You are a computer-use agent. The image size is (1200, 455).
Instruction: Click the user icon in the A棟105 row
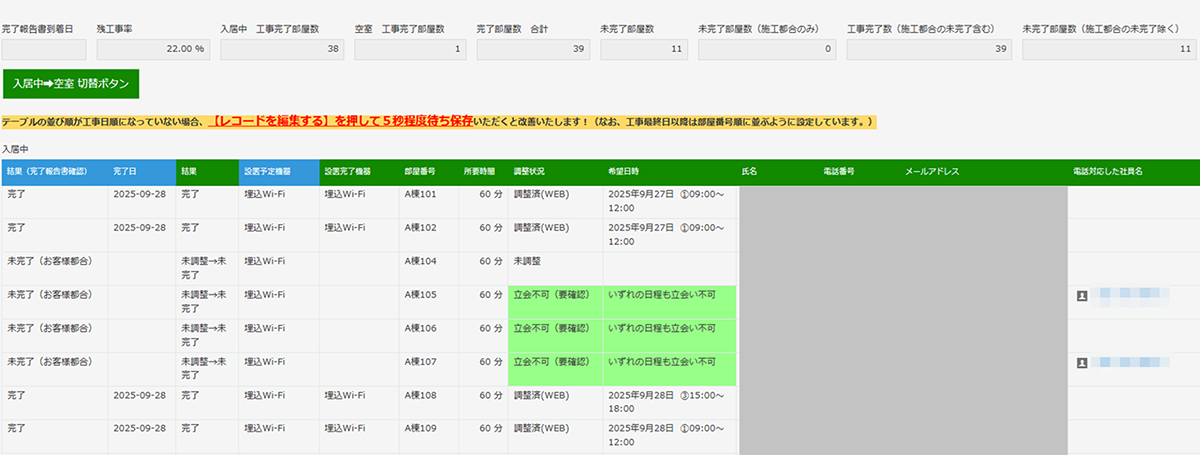[x=1082, y=296]
